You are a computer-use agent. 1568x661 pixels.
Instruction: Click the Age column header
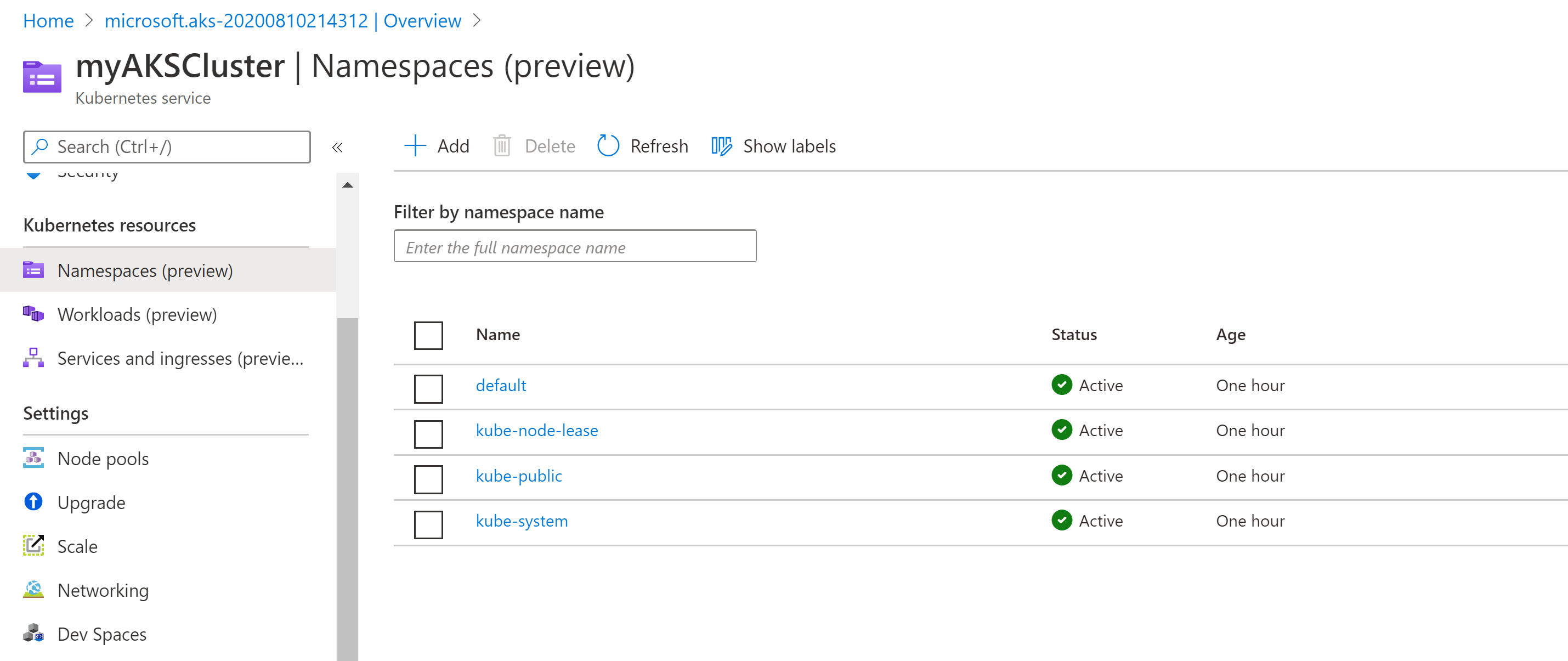coord(1230,335)
